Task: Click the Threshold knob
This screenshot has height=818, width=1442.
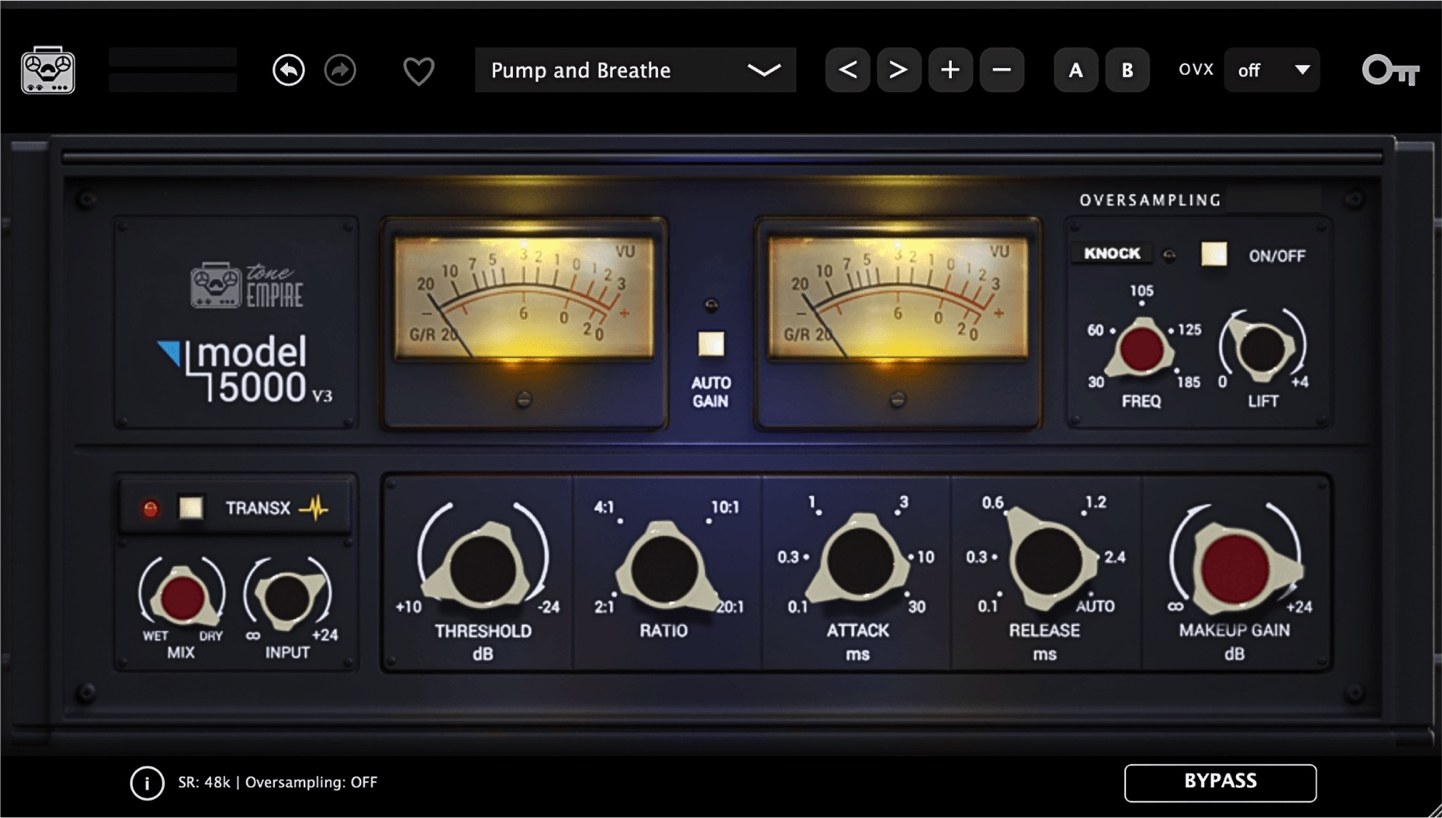Action: (x=483, y=567)
